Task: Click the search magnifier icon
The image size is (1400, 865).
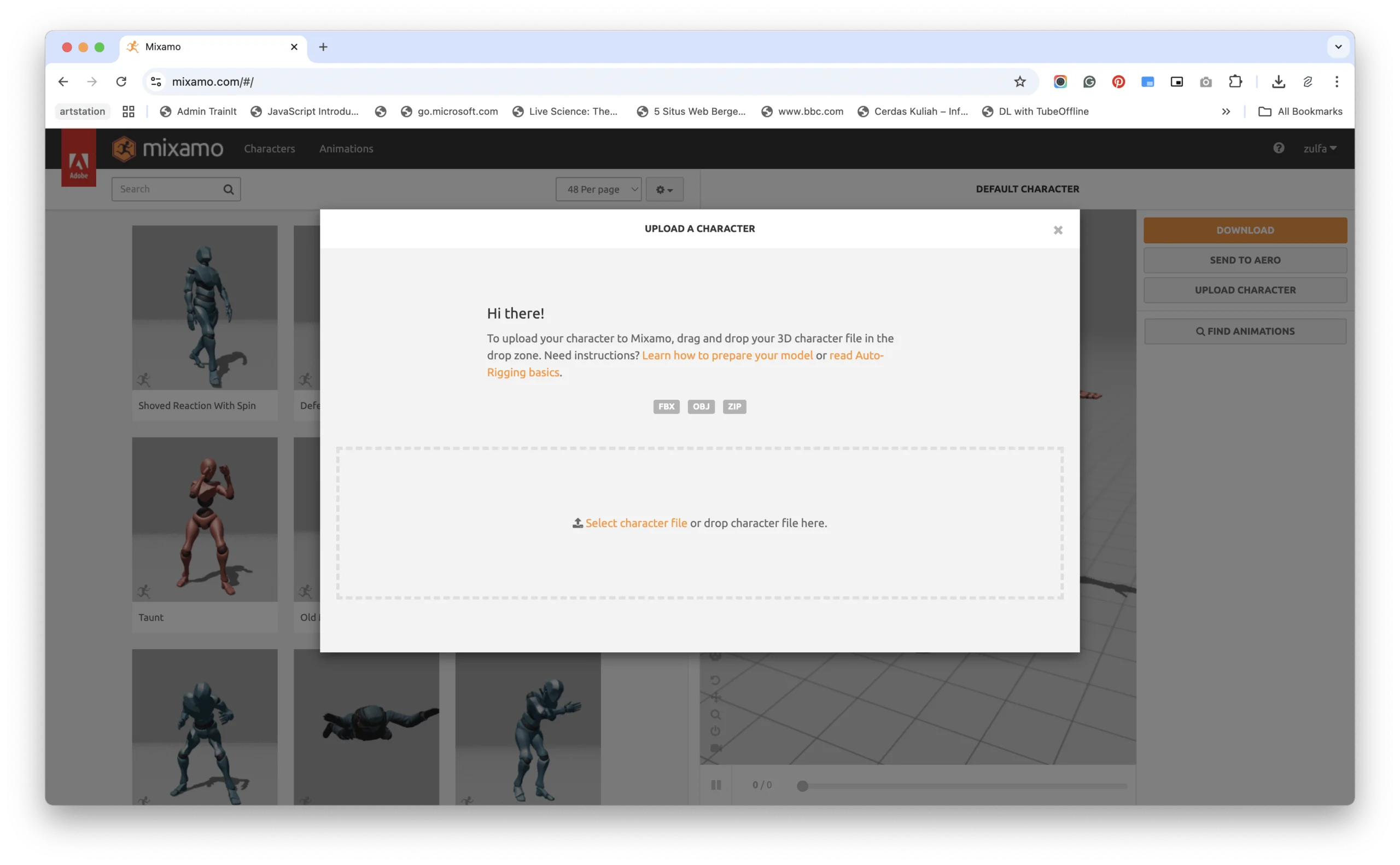Action: coord(228,189)
